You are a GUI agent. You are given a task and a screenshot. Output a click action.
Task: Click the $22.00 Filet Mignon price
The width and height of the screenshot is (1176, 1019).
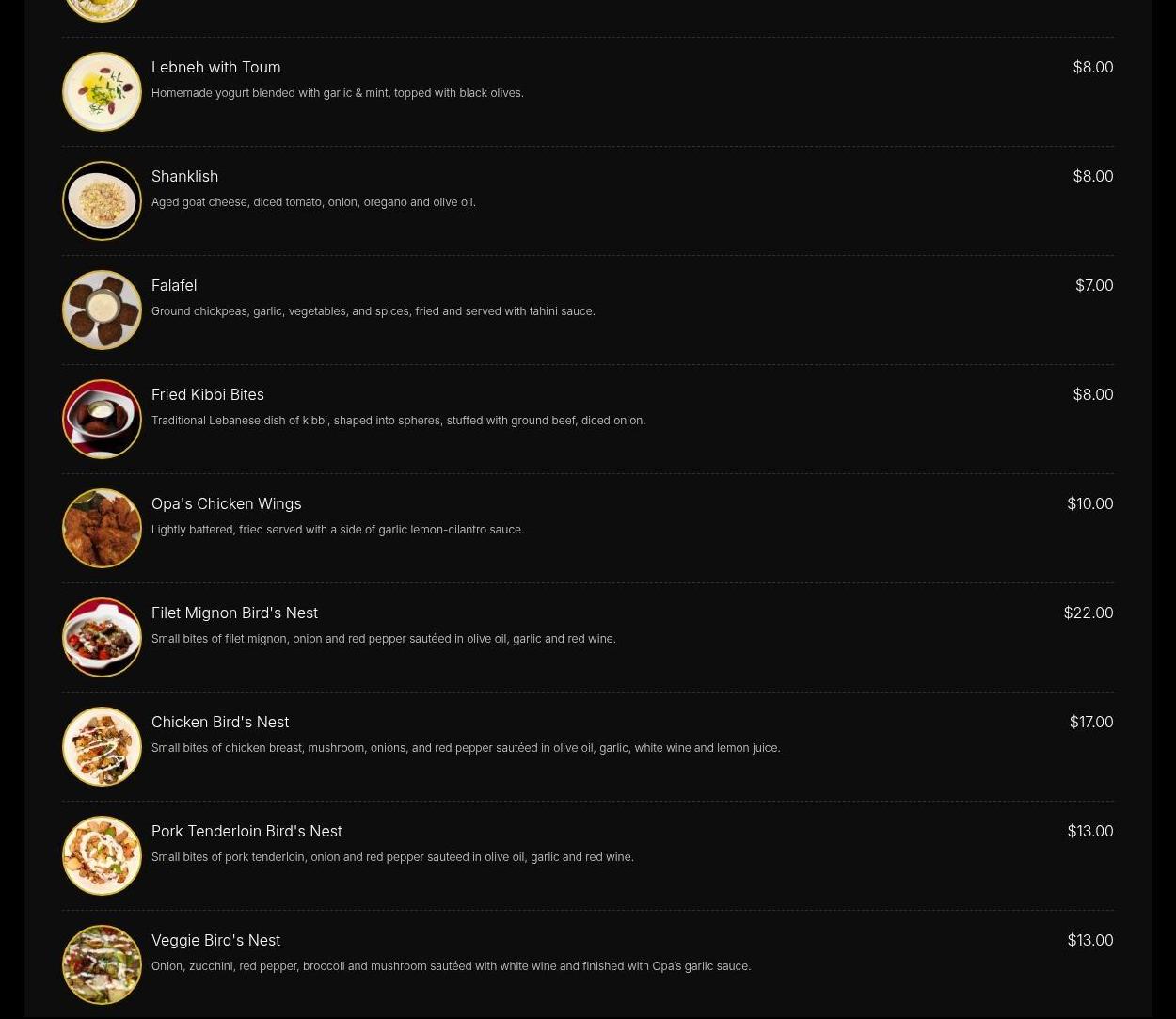1089,613
